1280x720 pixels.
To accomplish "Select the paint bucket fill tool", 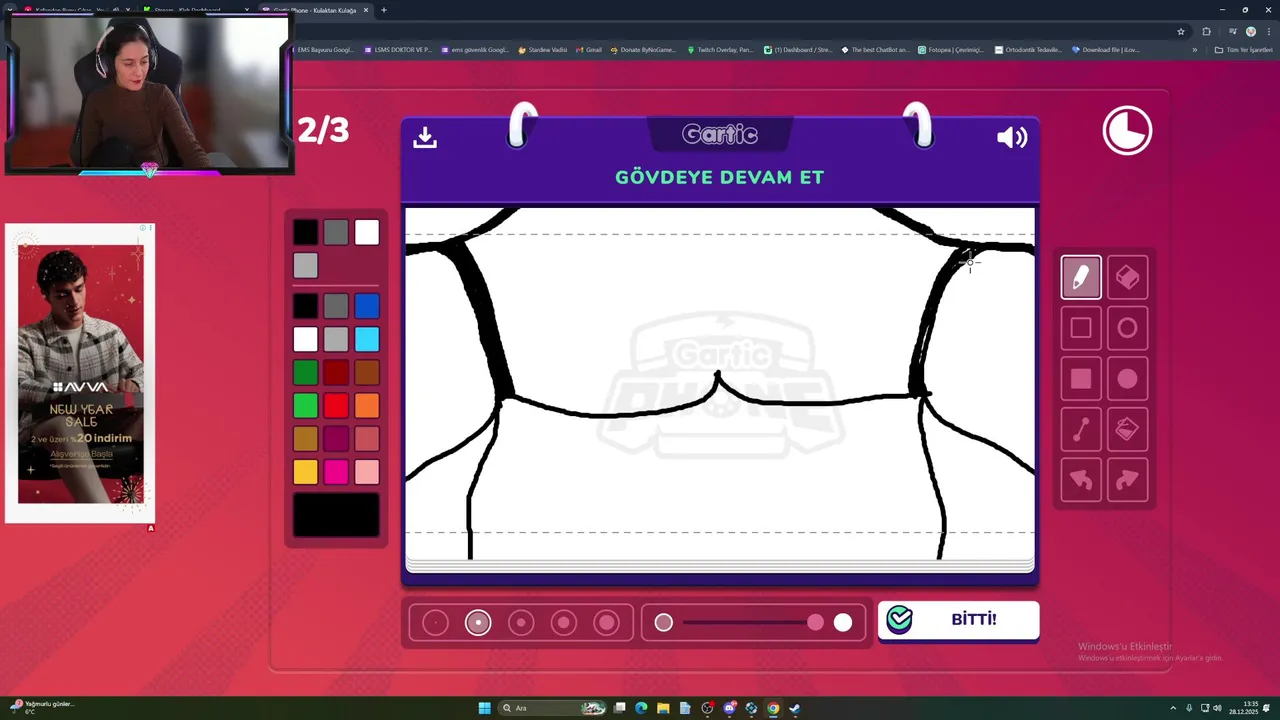I will [x=1127, y=430].
